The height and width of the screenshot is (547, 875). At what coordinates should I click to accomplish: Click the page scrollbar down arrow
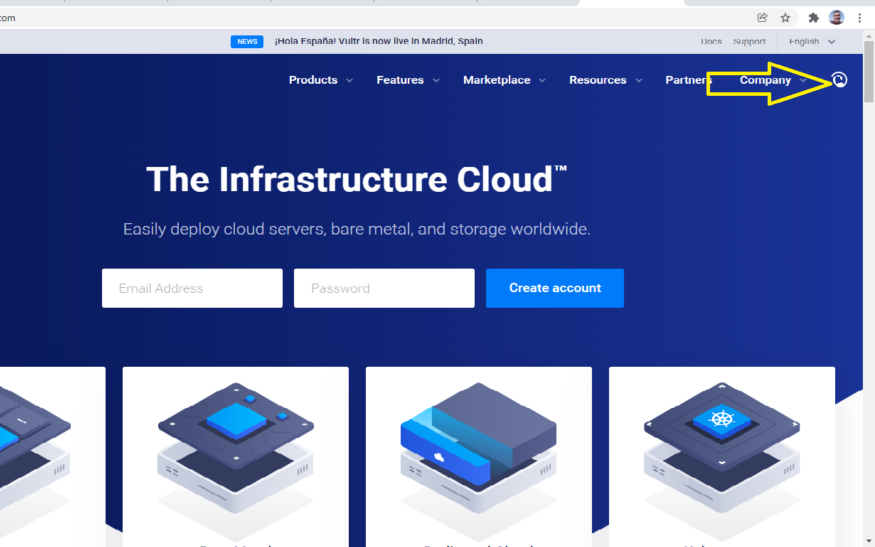pyautogui.click(x=869, y=541)
